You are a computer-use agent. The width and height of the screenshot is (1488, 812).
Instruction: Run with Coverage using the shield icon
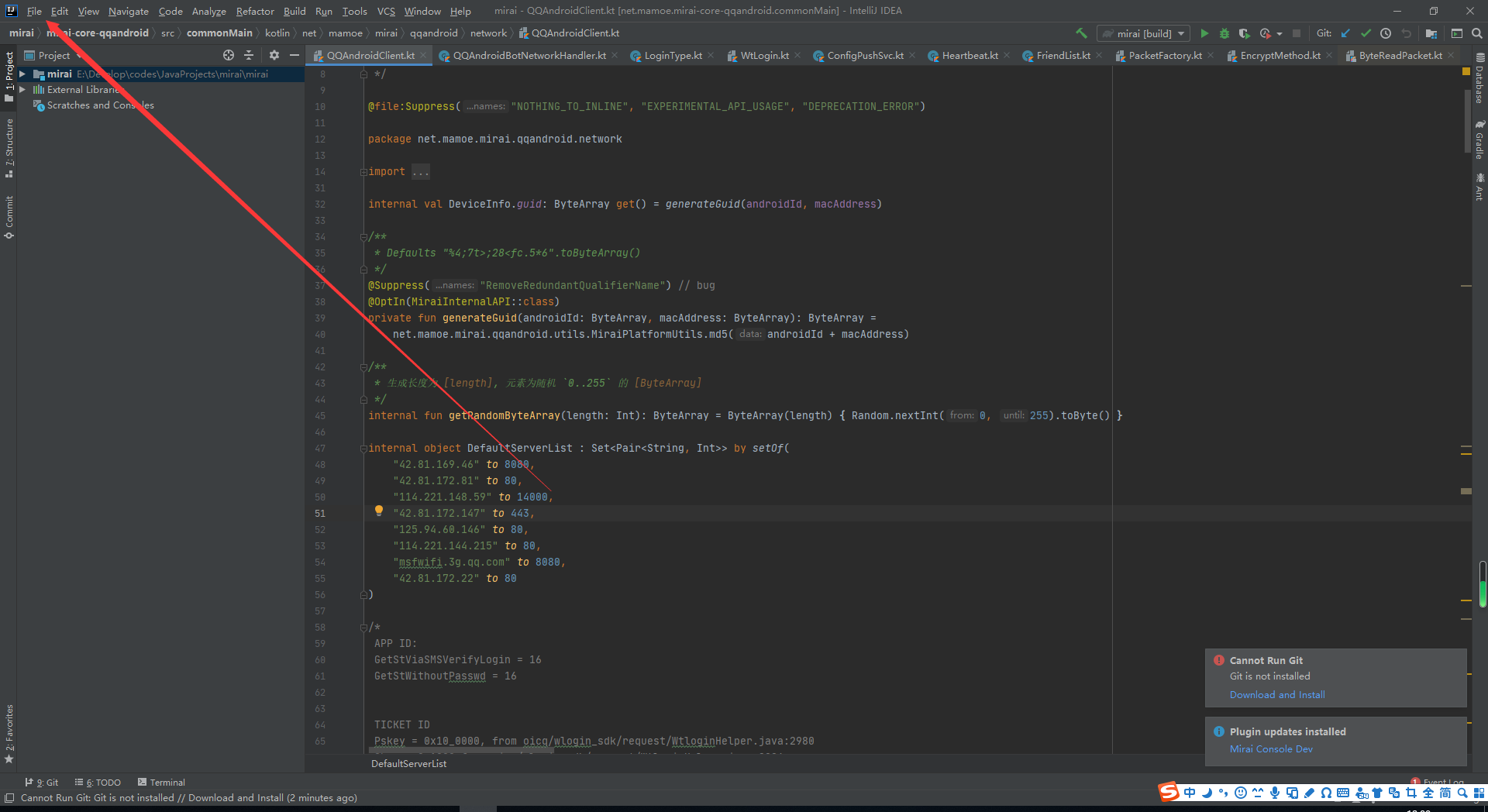(x=1245, y=33)
